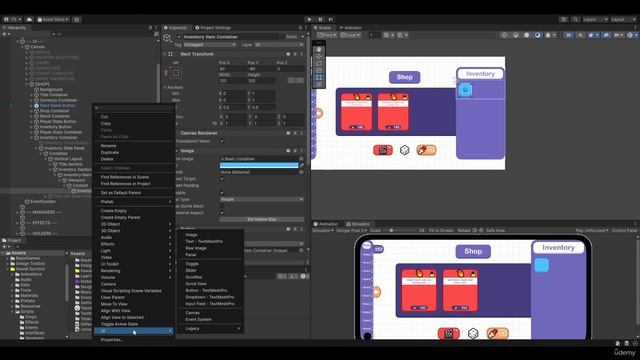Toggle the Cull Transparent Mesh checkbox
Screen dimensions: 640x360
coord(222,141)
